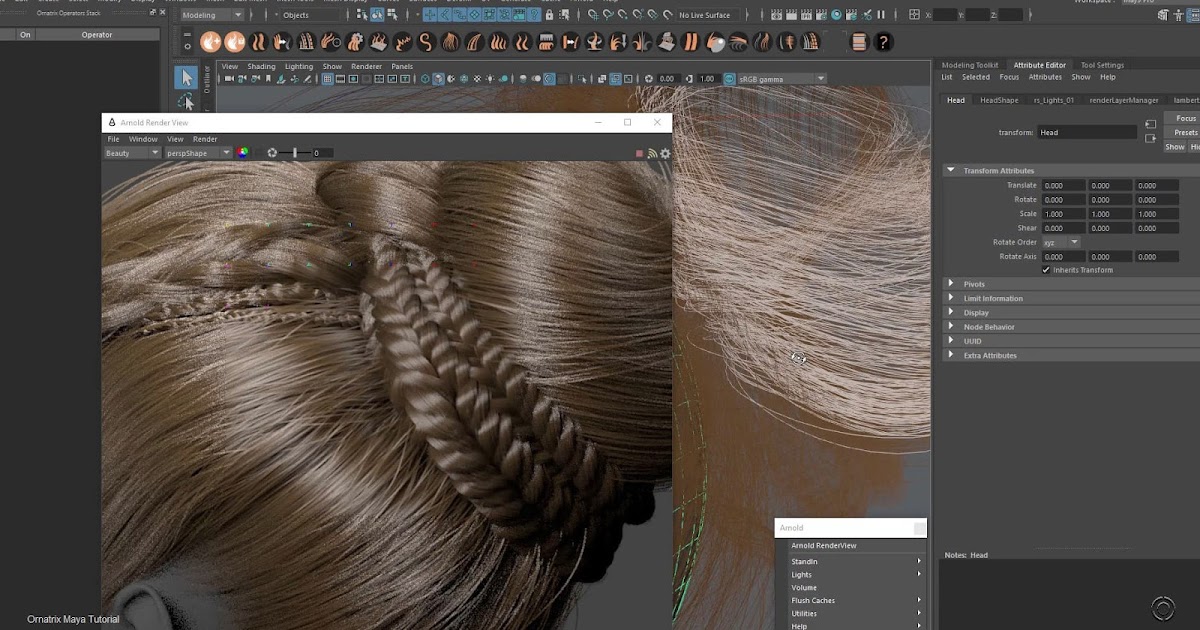1200x630 pixels.
Task: Open the perspShape camera dropdown
Action: (198, 153)
